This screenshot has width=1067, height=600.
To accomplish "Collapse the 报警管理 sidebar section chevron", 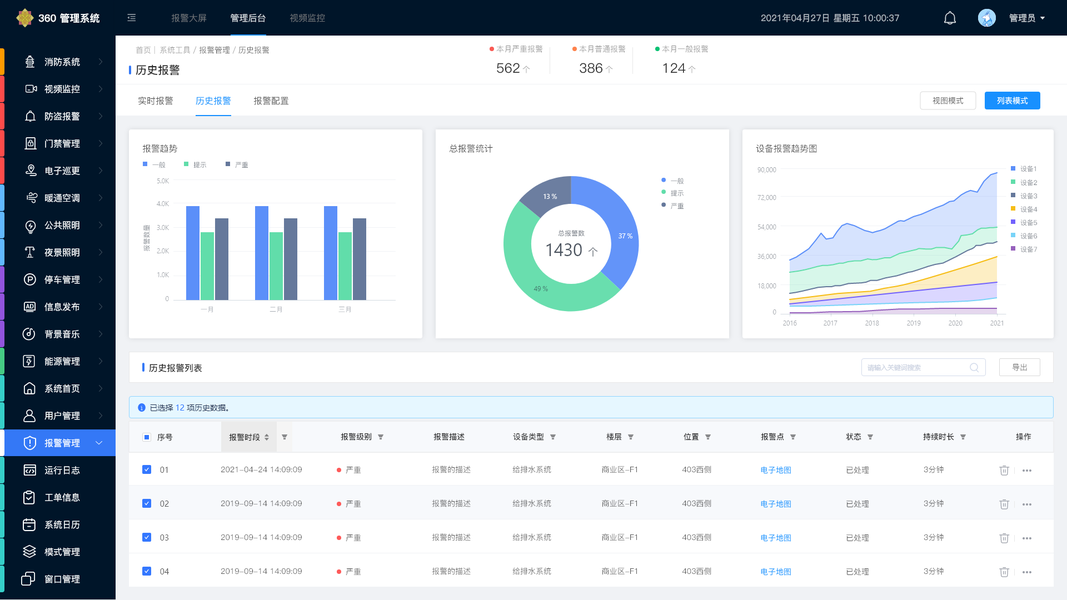I will point(99,443).
